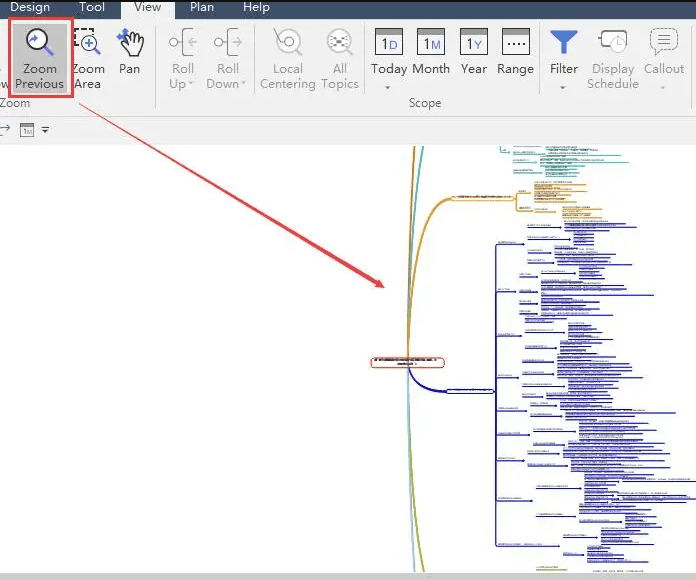Expand the Today dropdown arrow

coord(388,87)
